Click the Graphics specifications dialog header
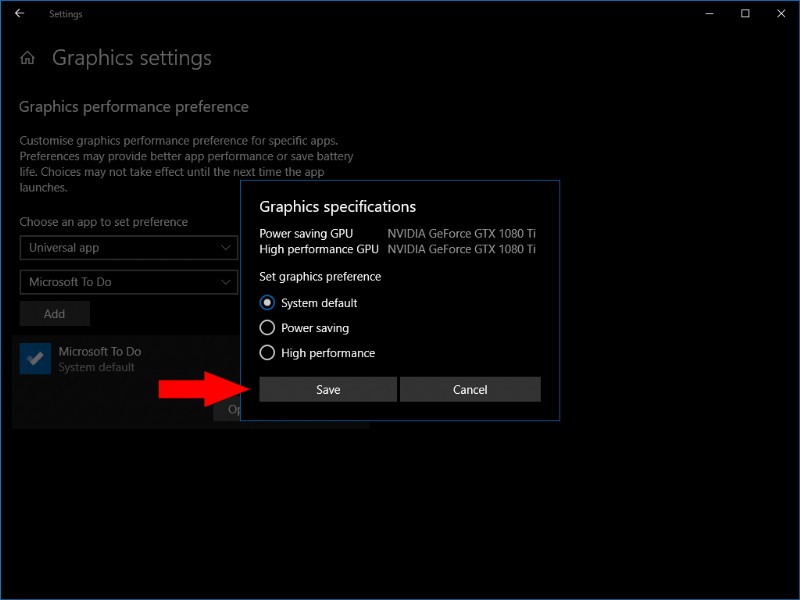 click(x=336, y=206)
